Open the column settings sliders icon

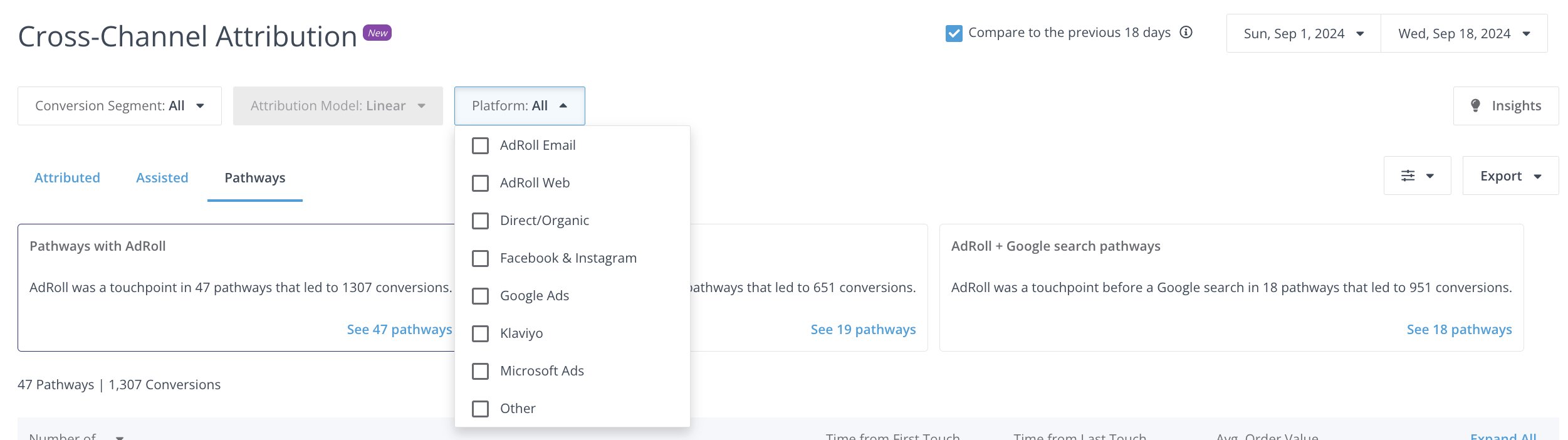tap(1408, 176)
